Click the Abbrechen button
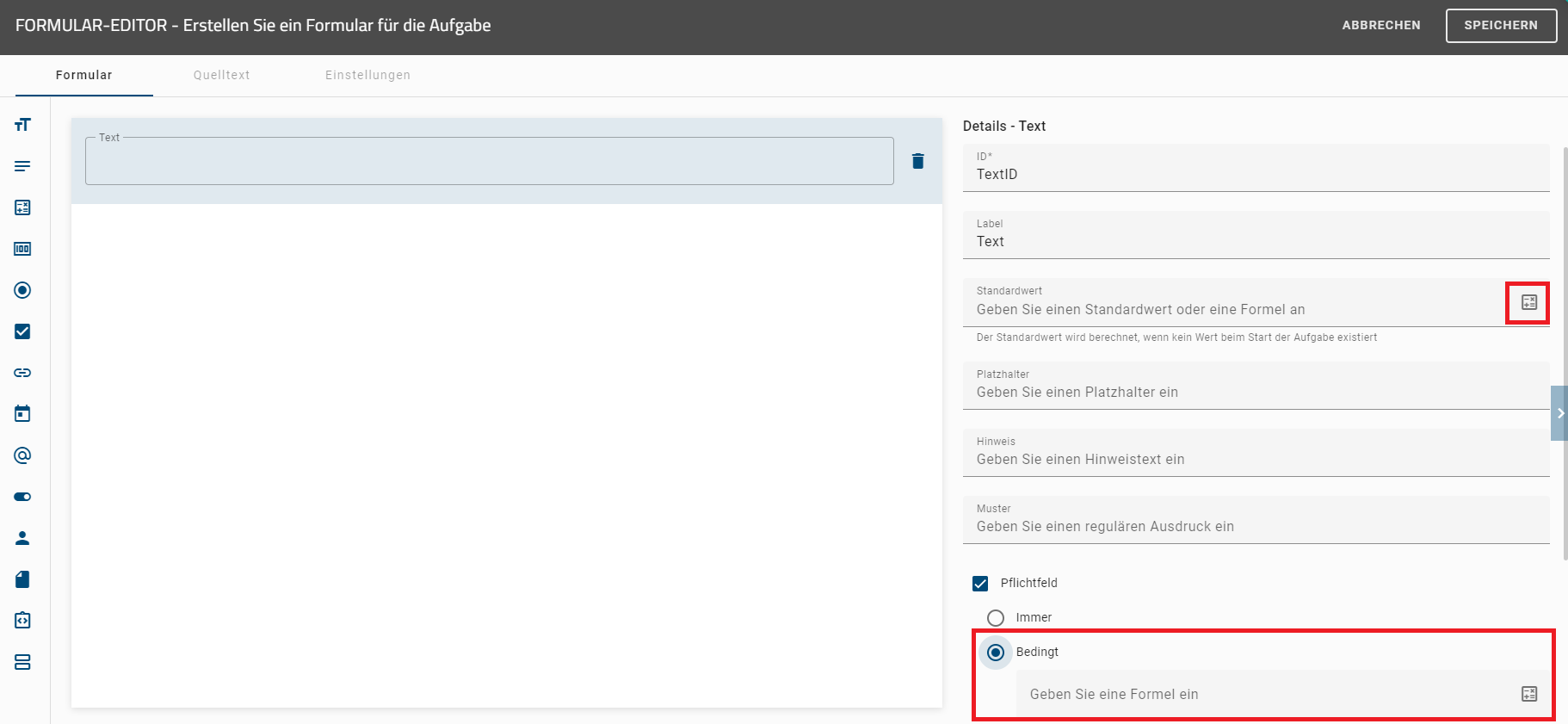This screenshot has height=724, width=1568. [1380, 25]
